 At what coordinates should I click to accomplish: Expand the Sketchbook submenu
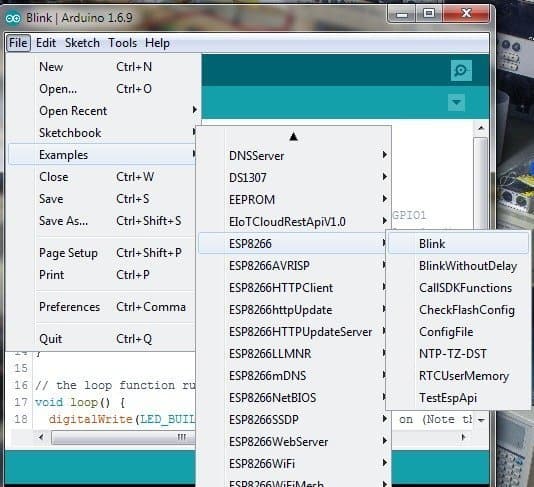tap(102, 133)
